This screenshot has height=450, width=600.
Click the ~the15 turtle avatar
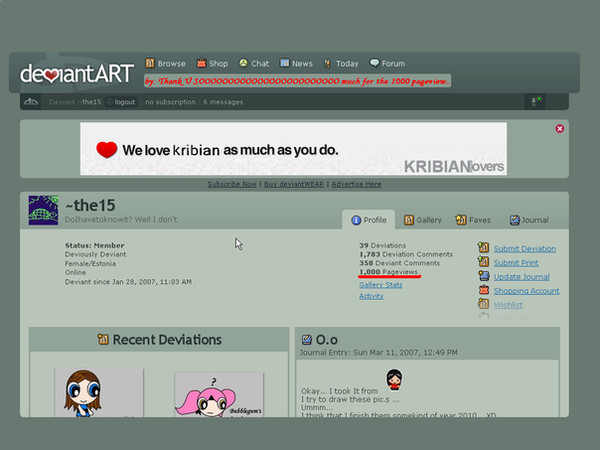(x=43, y=210)
